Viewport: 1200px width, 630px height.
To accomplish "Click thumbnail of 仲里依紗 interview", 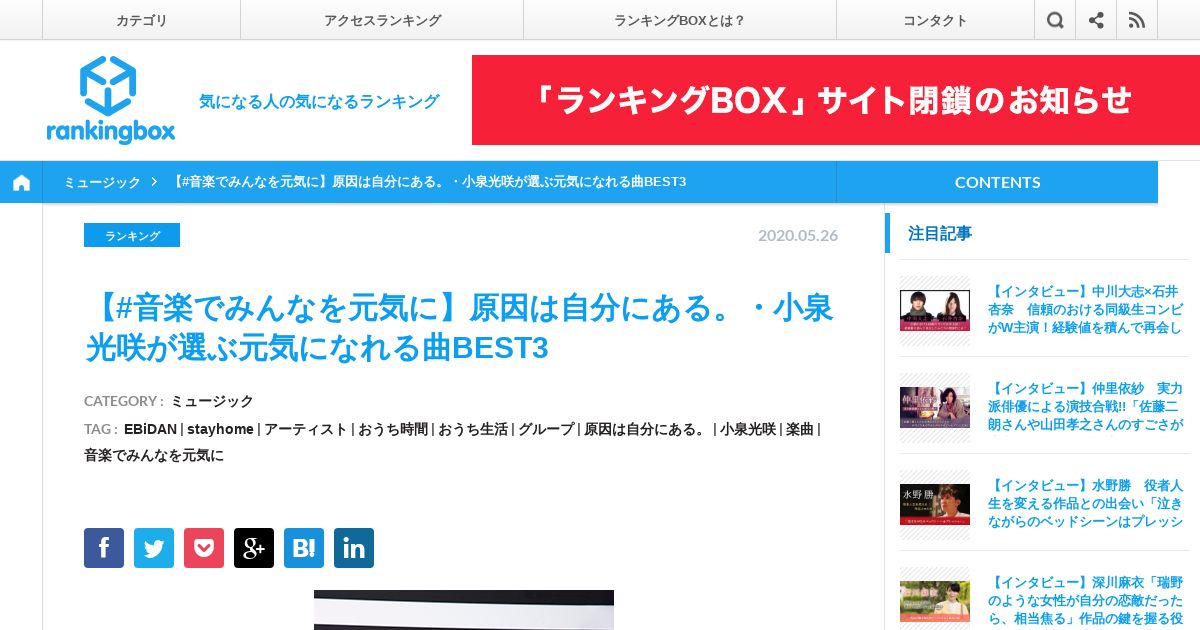I will coord(935,407).
